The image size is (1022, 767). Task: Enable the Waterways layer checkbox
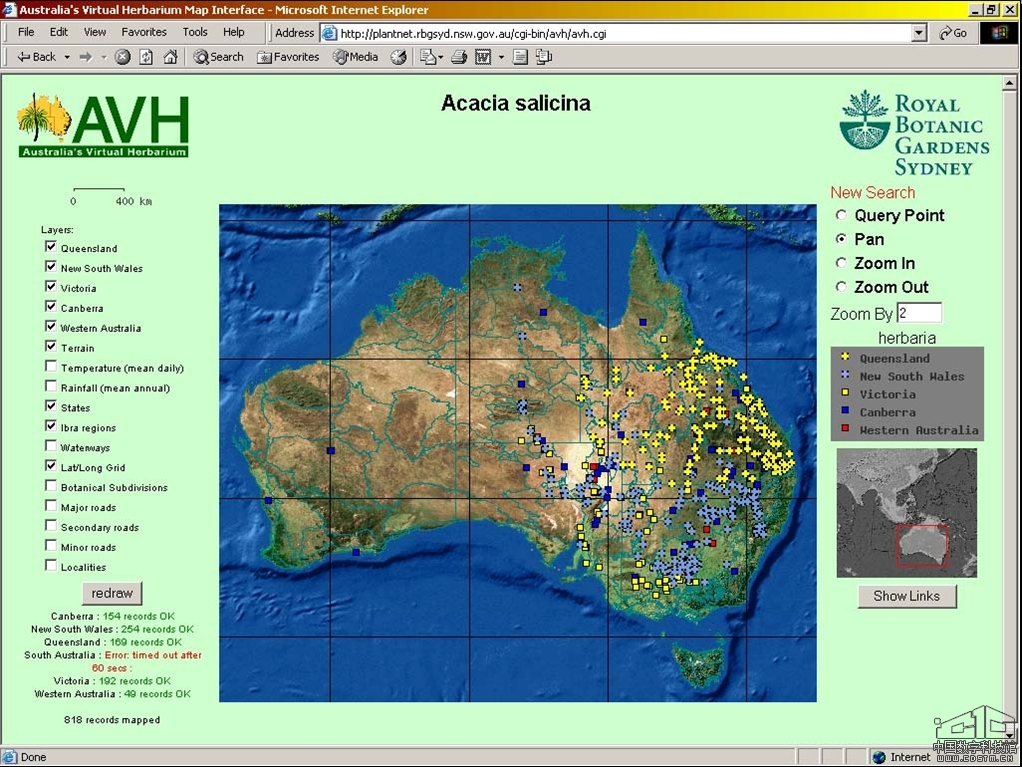[51, 447]
